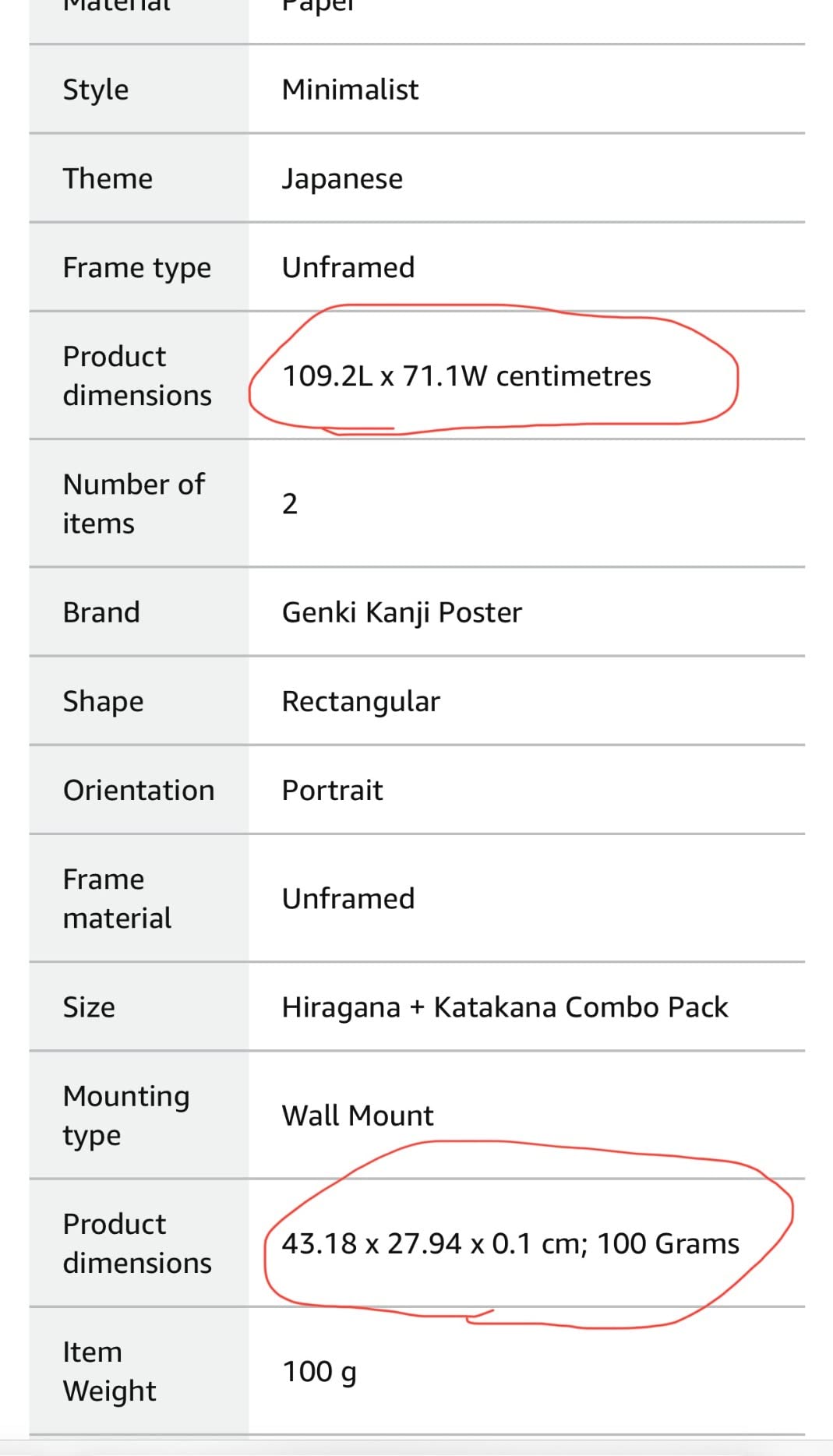This screenshot has height=1456, width=833.
Task: Click the Brand label cell
Action: click(101, 612)
